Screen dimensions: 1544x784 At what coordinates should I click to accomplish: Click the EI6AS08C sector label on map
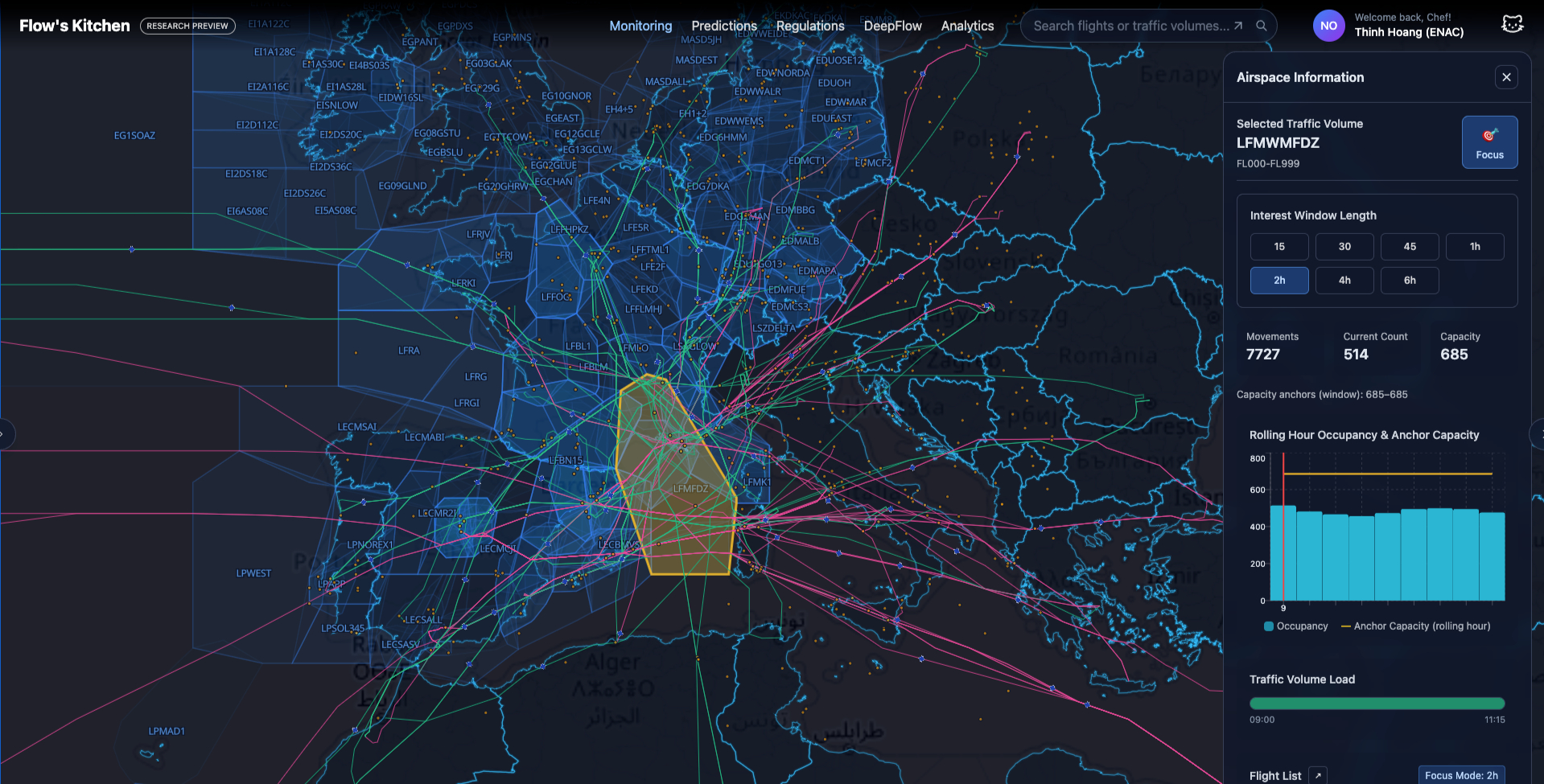pyautogui.click(x=247, y=211)
